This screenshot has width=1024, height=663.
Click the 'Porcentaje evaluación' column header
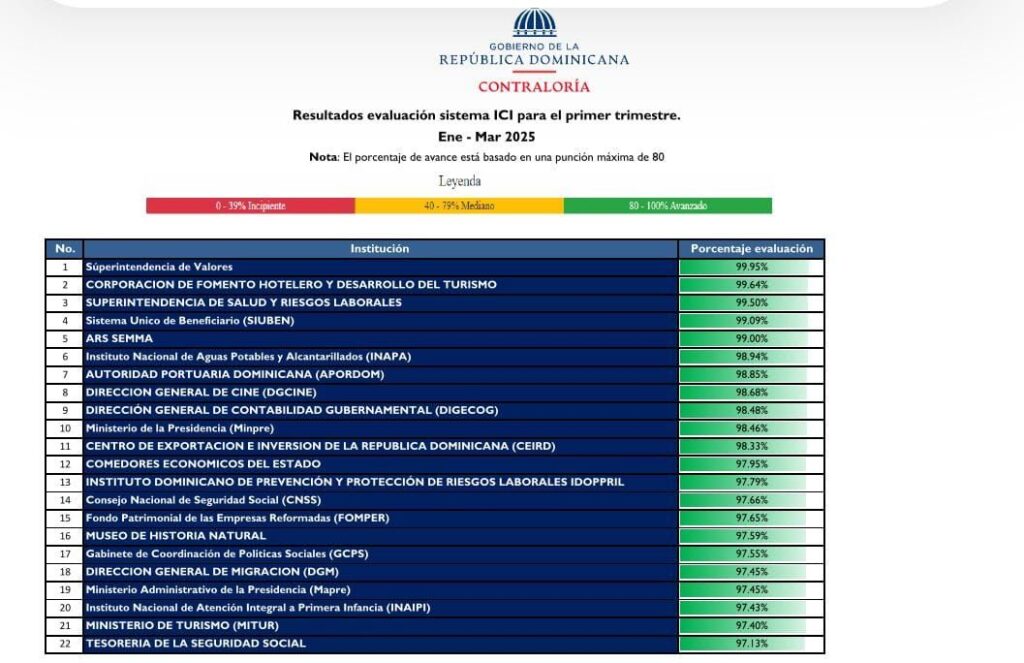[x=752, y=249]
